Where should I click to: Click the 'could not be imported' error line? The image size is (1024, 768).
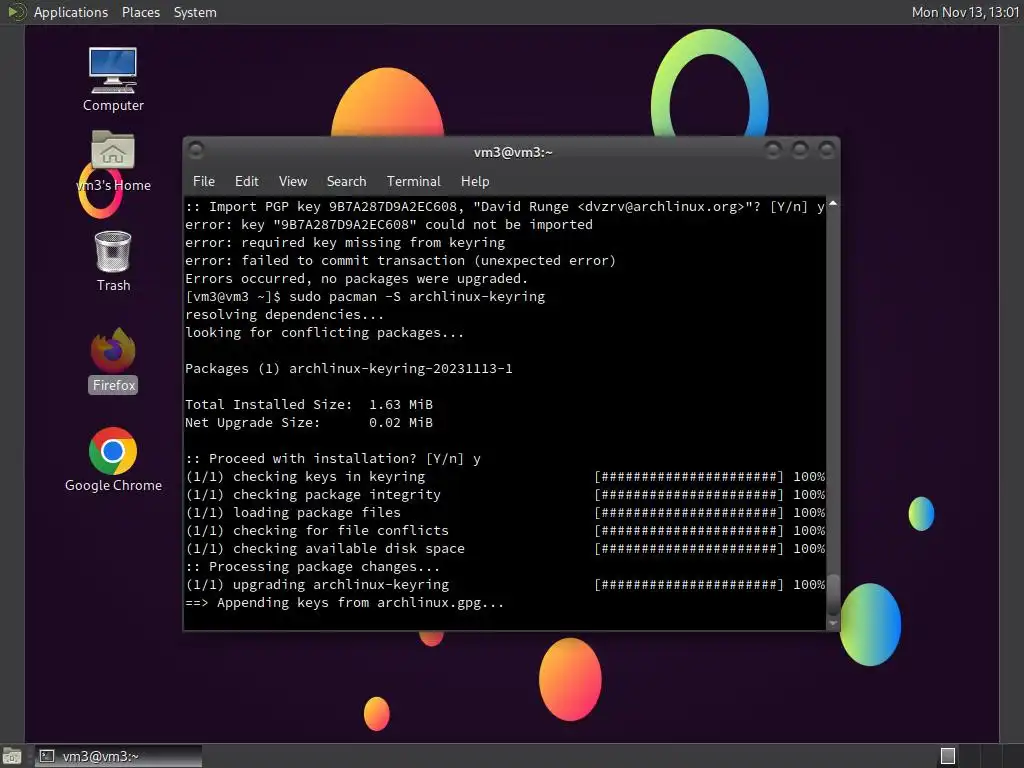point(389,225)
